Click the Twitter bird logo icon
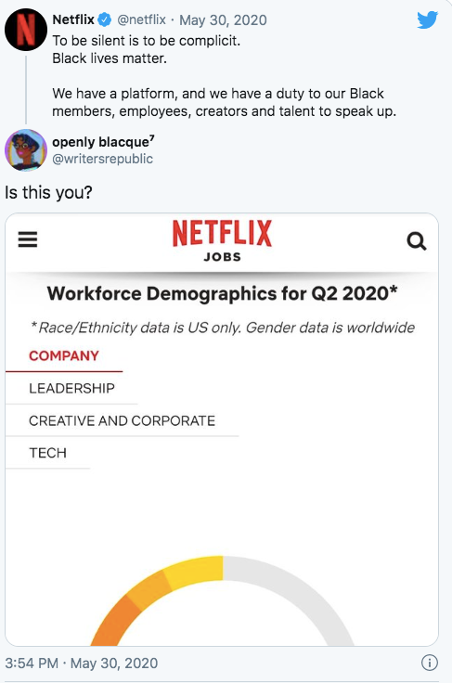This screenshot has width=452, height=684. click(x=427, y=20)
